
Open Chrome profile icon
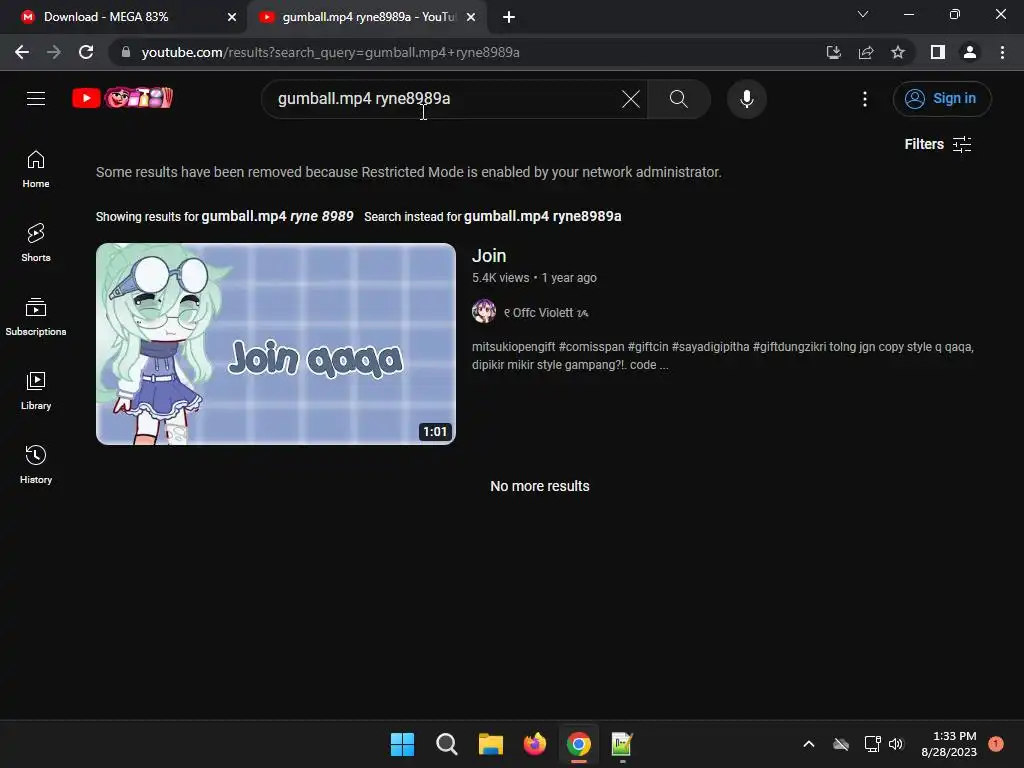tap(970, 52)
